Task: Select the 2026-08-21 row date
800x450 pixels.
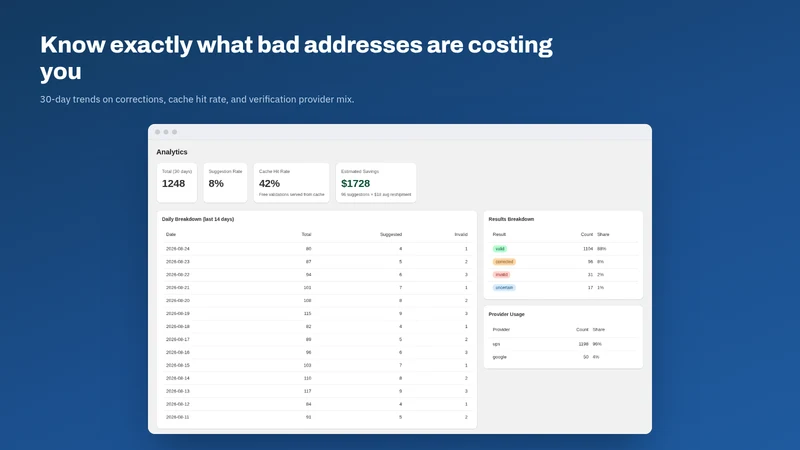Action: tap(178, 288)
